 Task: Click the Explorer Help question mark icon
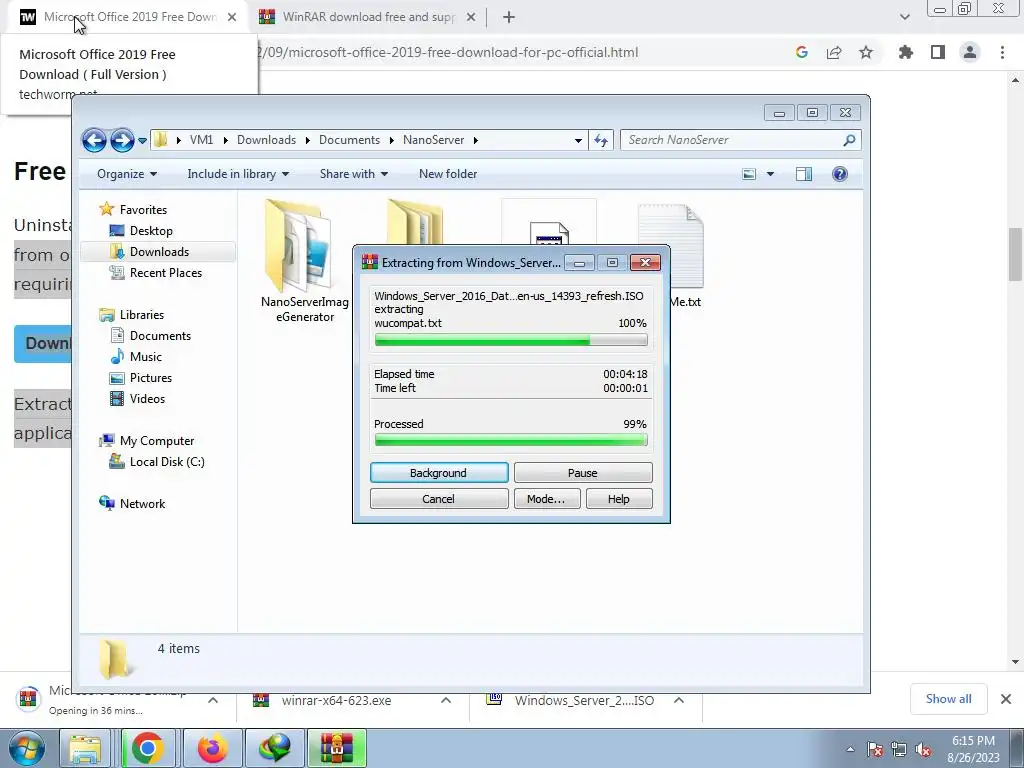840,174
